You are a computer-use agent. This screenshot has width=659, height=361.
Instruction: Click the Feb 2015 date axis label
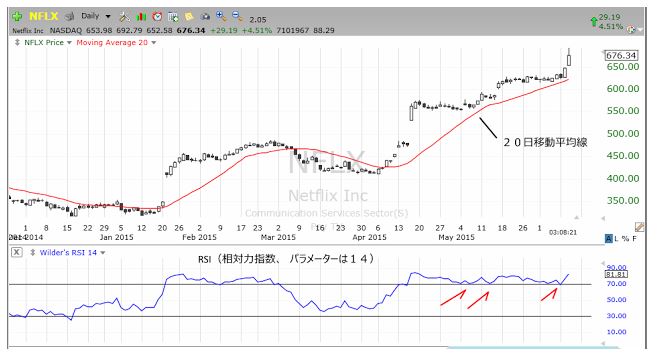pos(199,237)
